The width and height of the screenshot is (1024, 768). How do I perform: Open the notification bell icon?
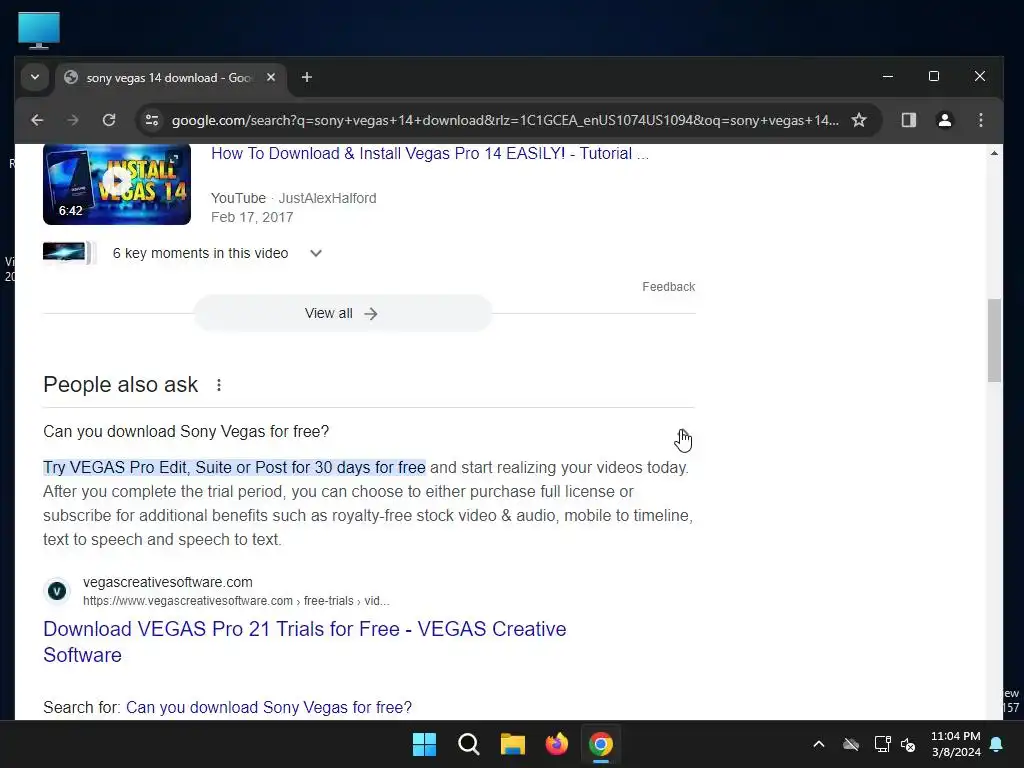click(x=997, y=744)
